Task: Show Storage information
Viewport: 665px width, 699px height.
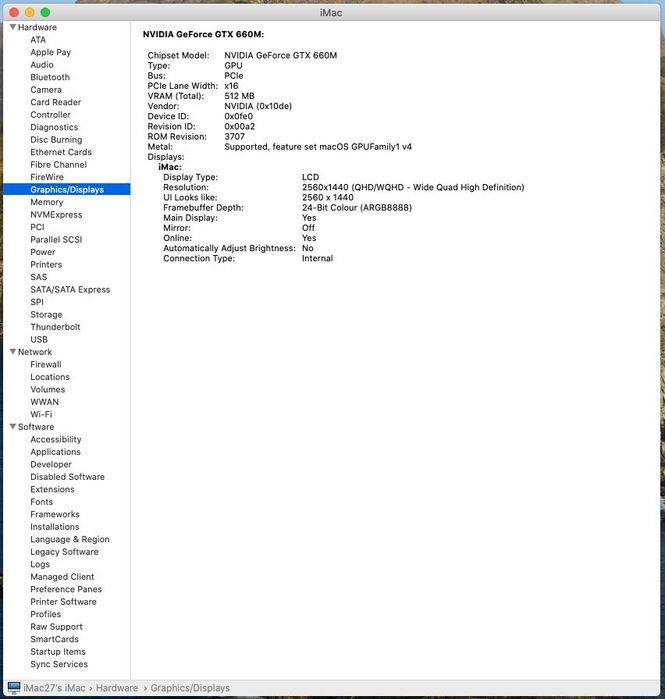Action: click(46, 314)
